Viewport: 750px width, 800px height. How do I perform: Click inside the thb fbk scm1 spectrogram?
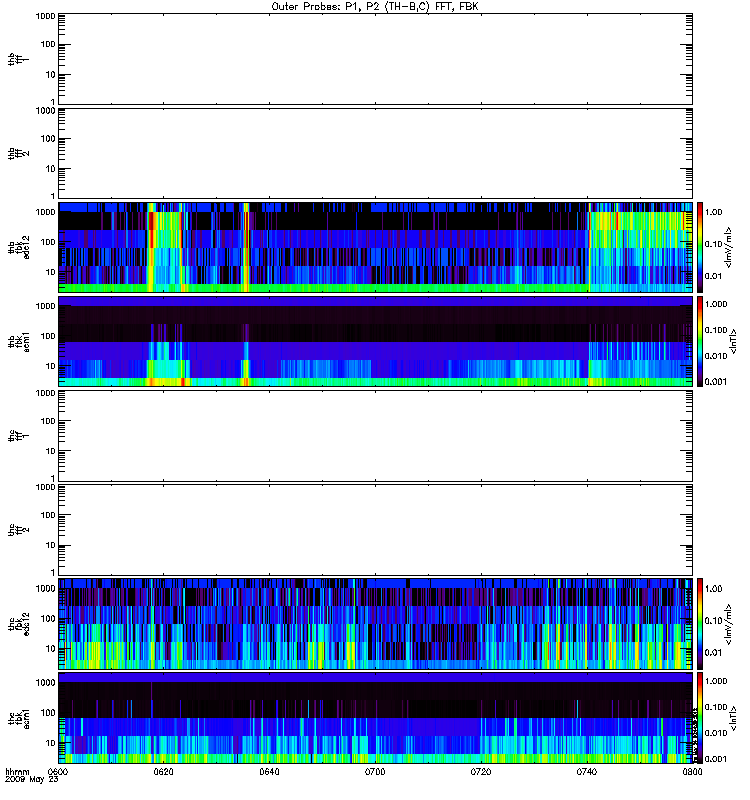[x=375, y=341]
